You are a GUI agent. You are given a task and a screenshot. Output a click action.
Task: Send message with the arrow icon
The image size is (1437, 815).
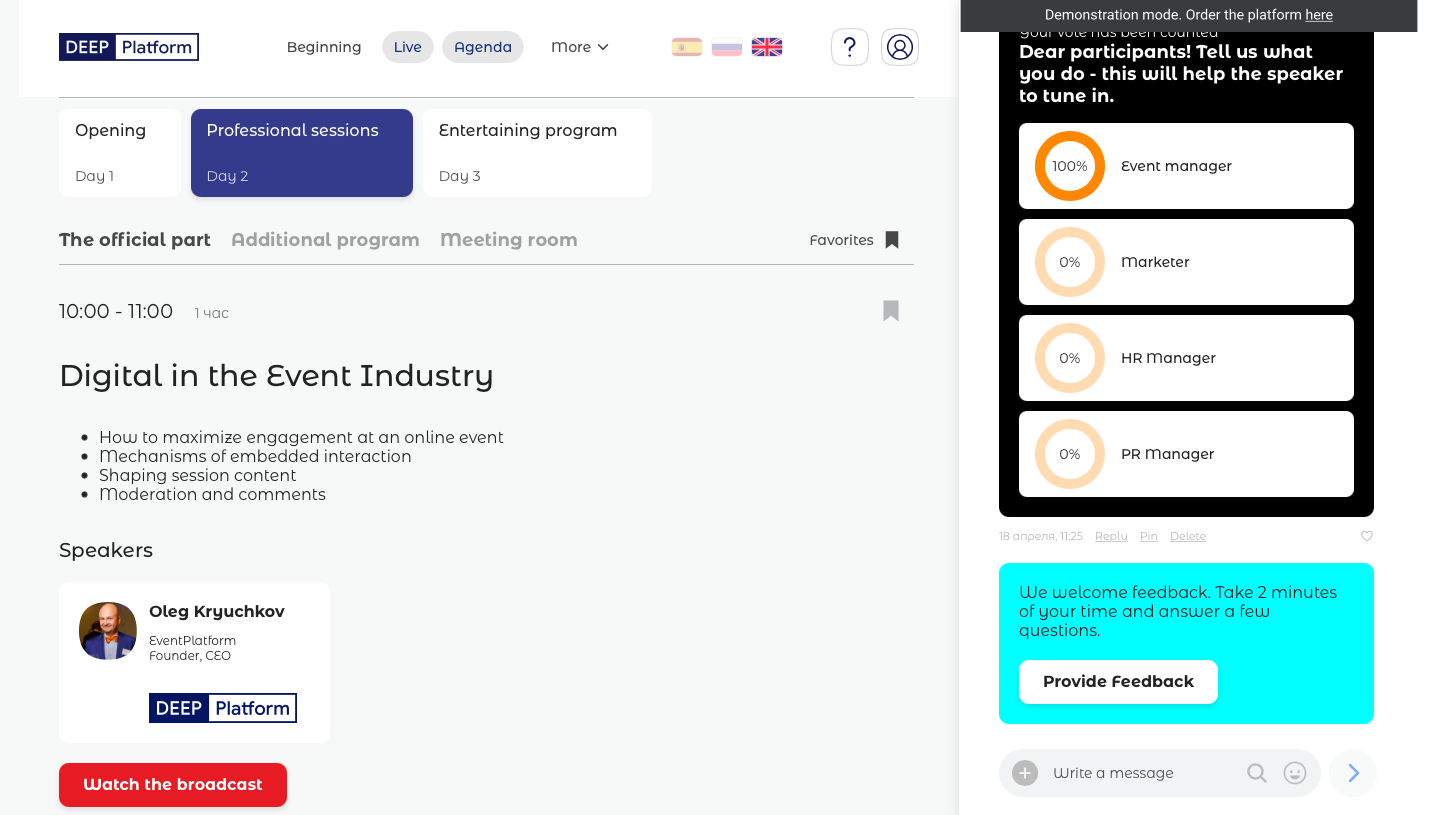click(x=1353, y=773)
